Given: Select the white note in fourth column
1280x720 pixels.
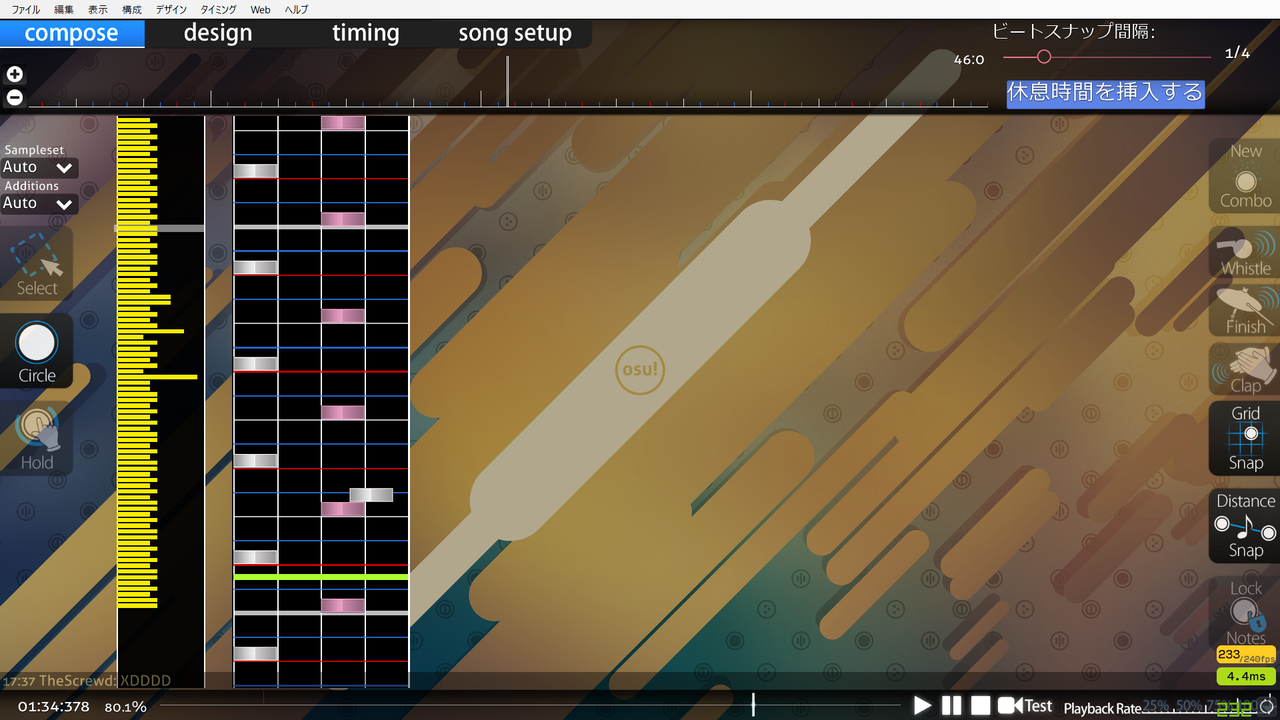Looking at the screenshot, I should tap(371, 495).
